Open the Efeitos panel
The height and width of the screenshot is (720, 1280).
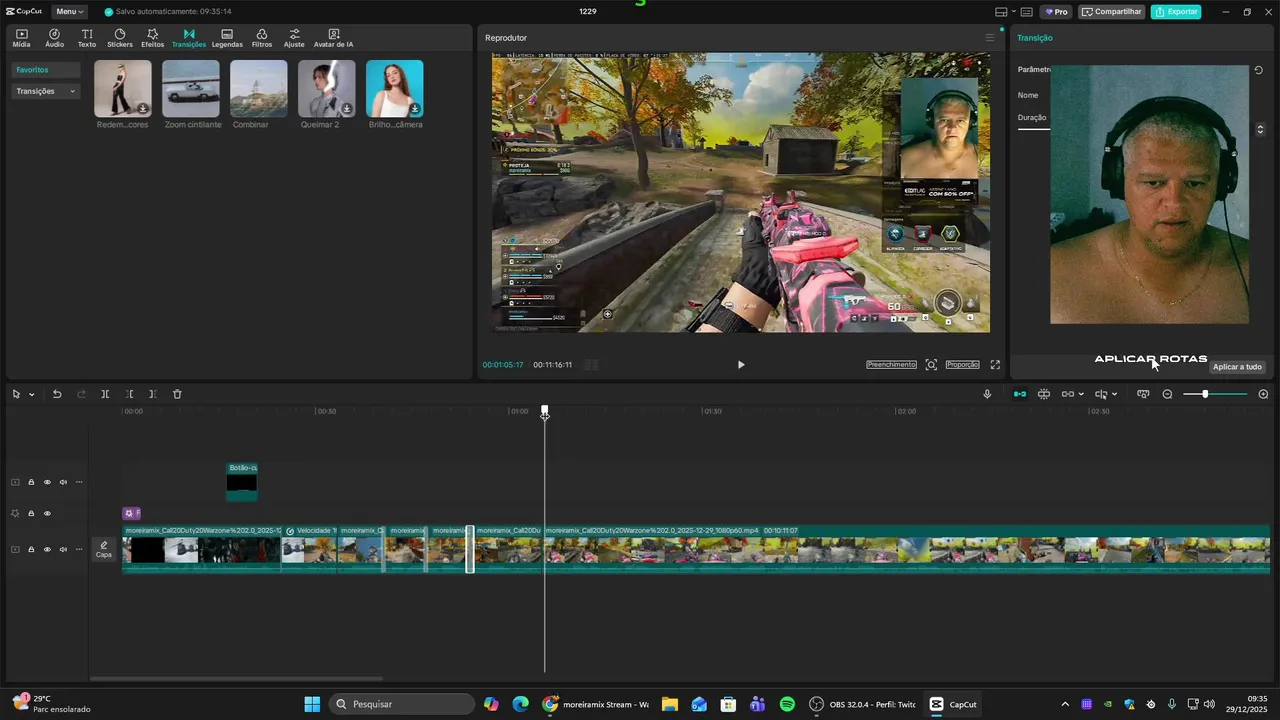(x=152, y=38)
